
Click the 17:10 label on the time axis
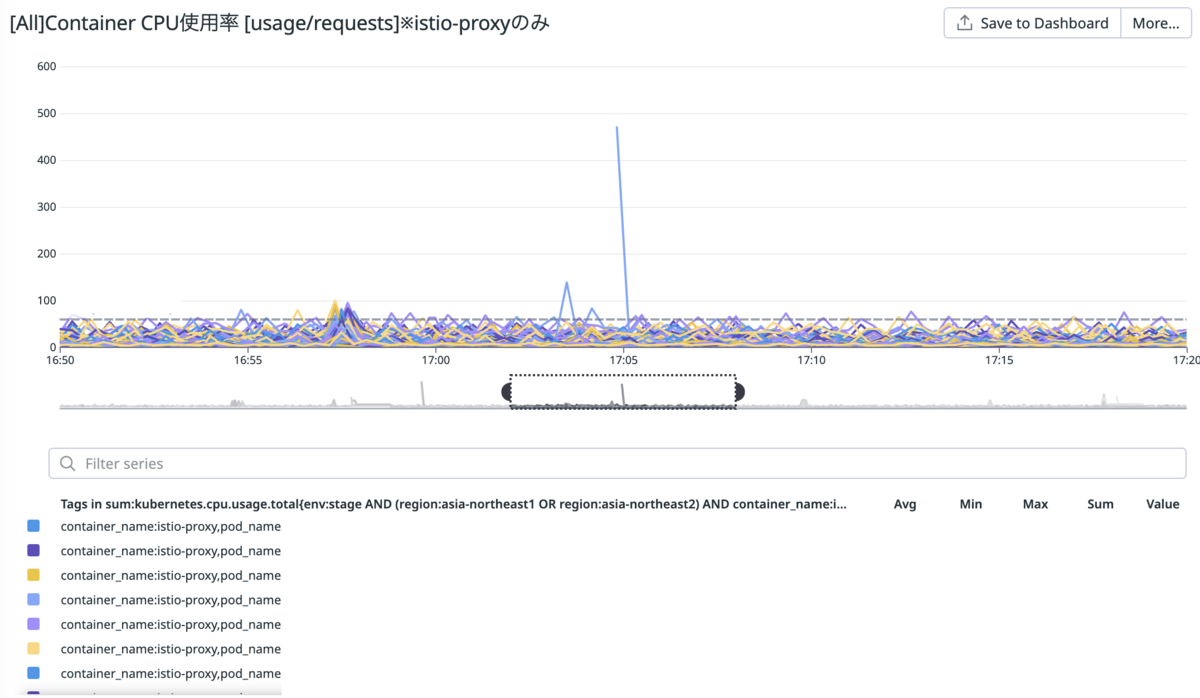(811, 360)
